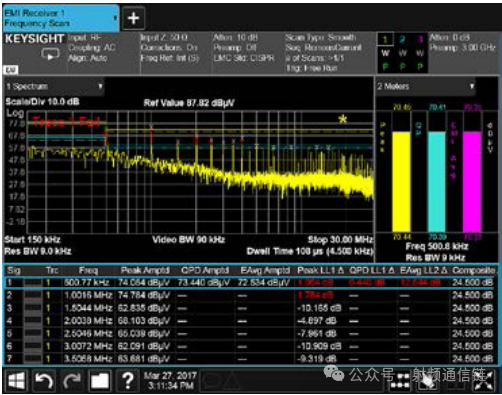Click the Peak LL1 Δ column header
The image size is (502, 395).
[x=320, y=270]
